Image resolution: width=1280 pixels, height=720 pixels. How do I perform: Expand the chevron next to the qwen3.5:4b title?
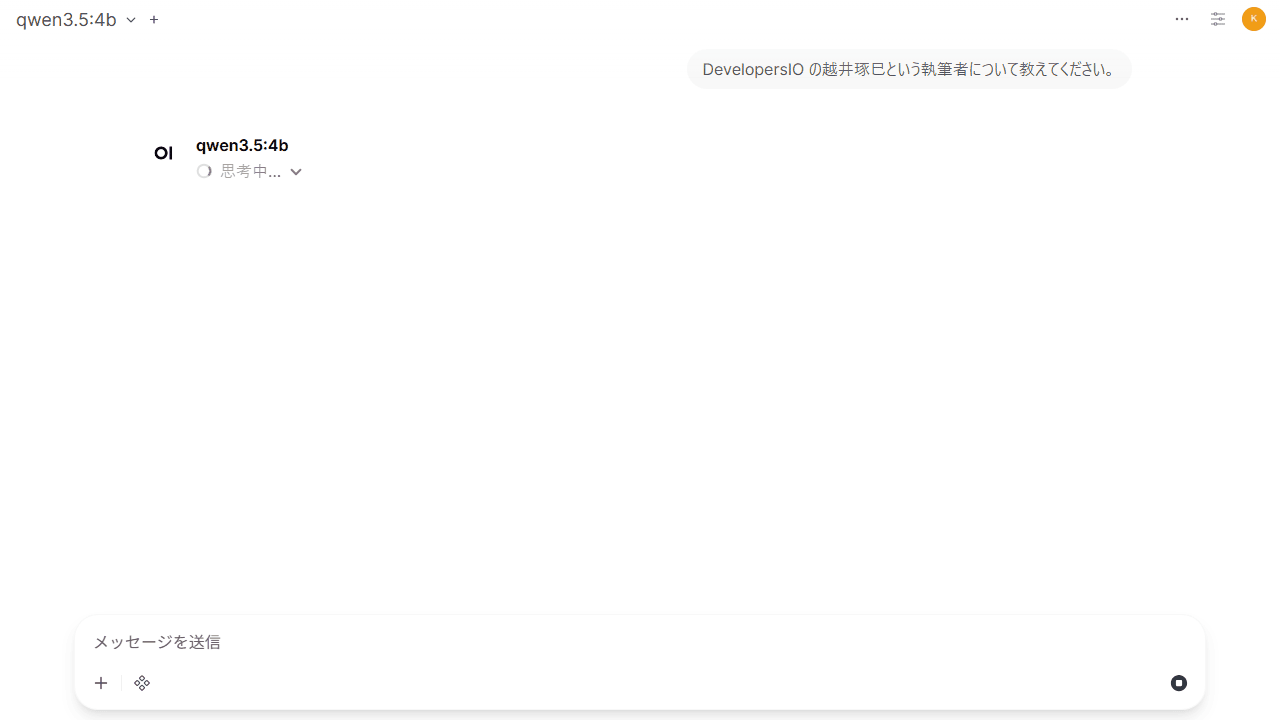[x=131, y=19]
